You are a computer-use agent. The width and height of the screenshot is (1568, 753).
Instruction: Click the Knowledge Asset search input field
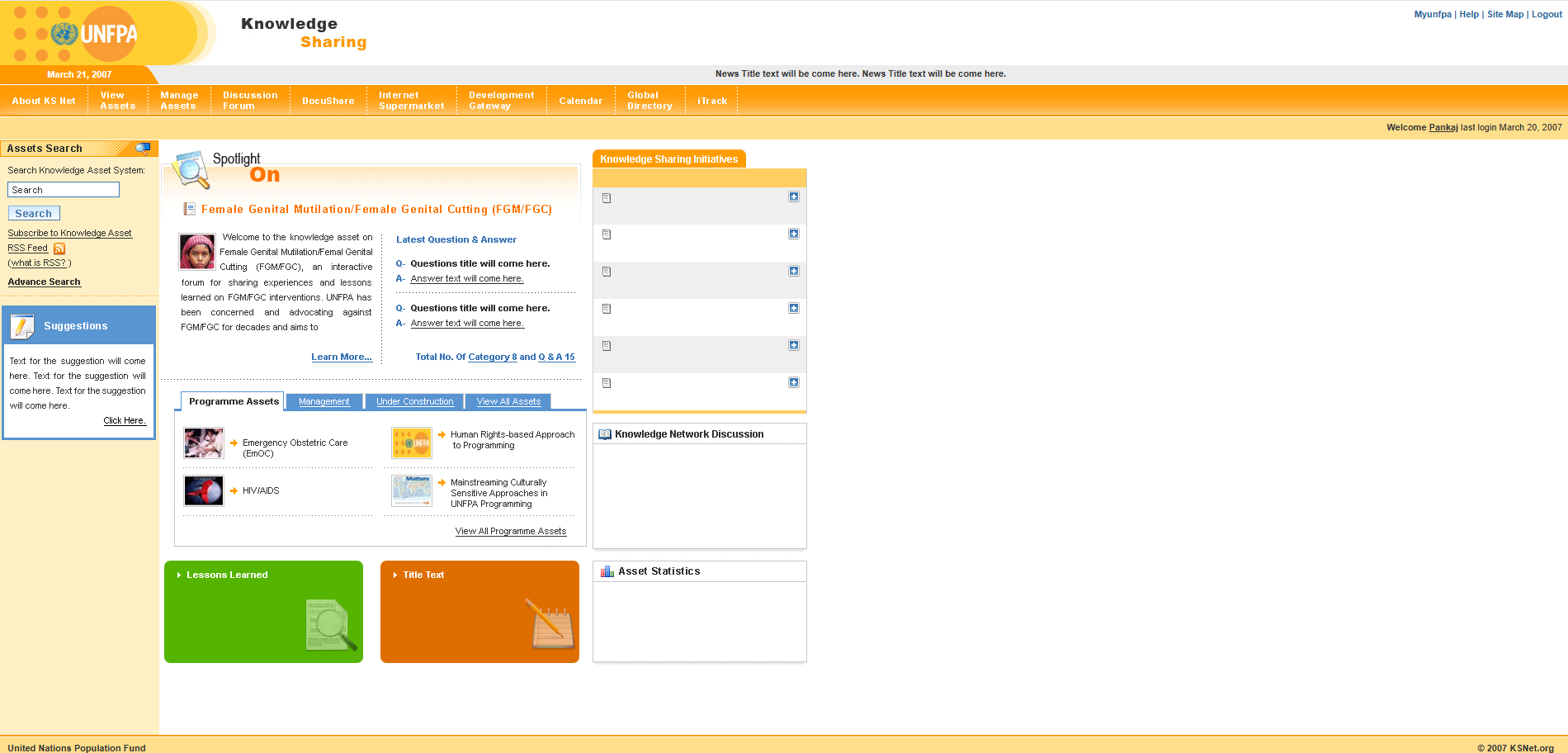pyautogui.click(x=64, y=190)
